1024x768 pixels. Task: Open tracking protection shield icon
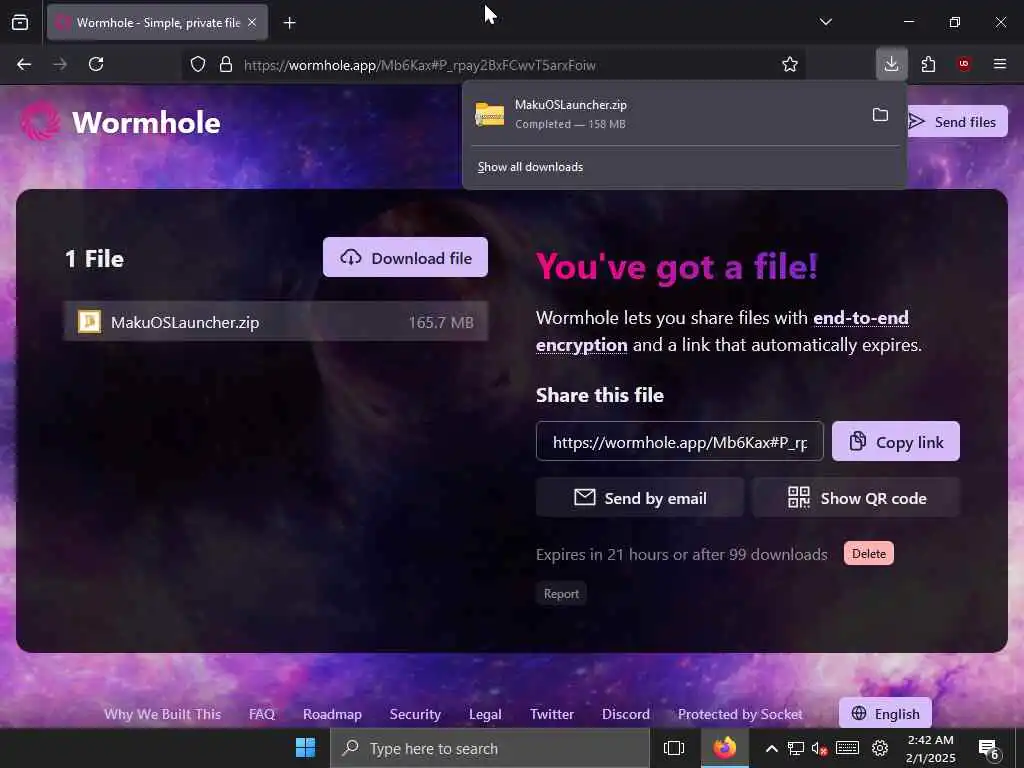click(x=198, y=64)
